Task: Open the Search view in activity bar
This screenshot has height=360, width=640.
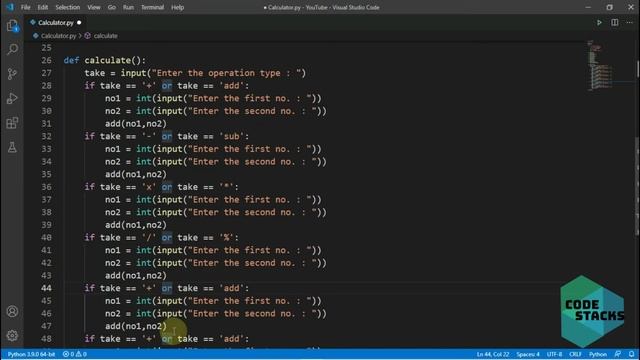Action: click(x=12, y=49)
